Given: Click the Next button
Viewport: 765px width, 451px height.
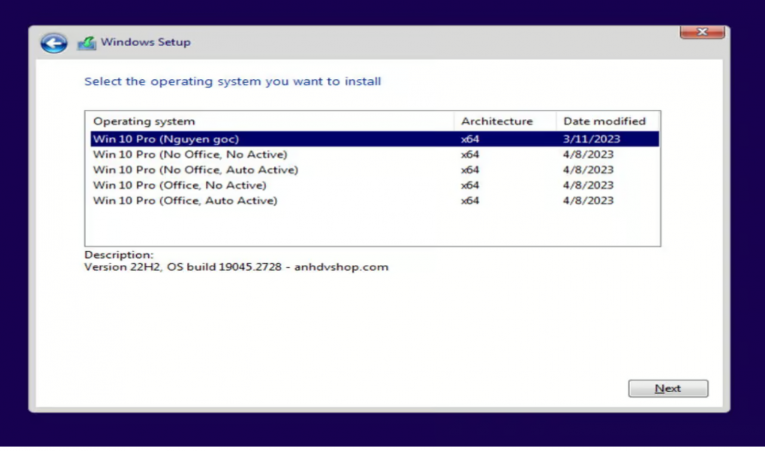Looking at the screenshot, I should coord(668,389).
